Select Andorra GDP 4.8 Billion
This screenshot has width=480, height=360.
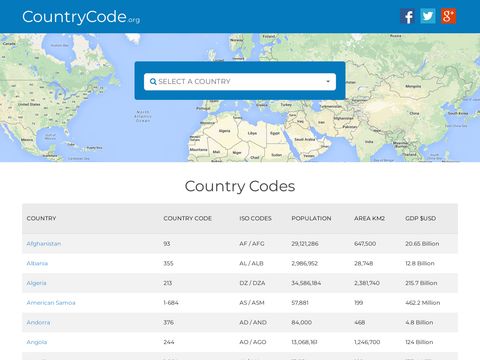pyautogui.click(x=419, y=322)
